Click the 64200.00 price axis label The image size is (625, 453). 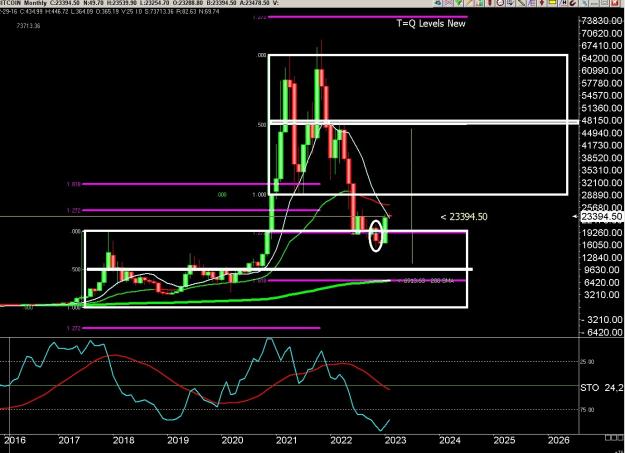(x=602, y=58)
